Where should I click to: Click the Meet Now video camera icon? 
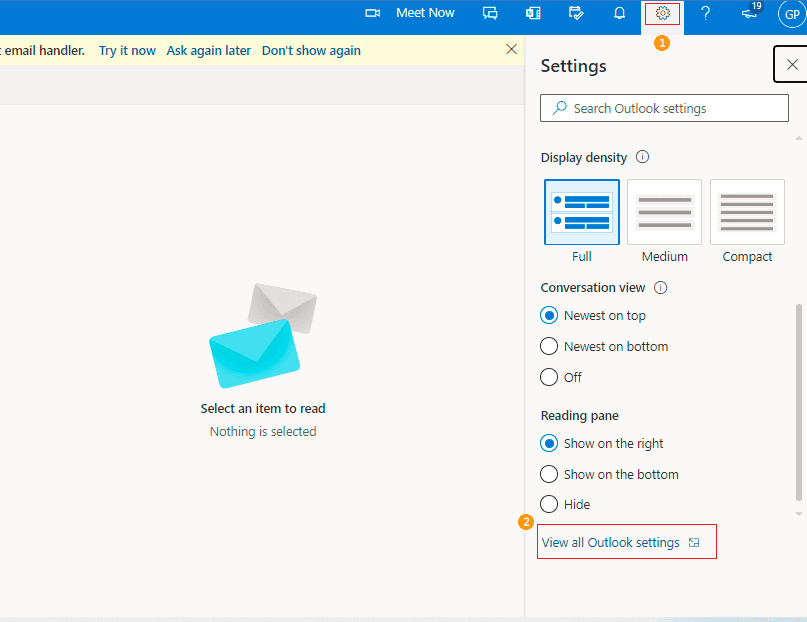(373, 13)
